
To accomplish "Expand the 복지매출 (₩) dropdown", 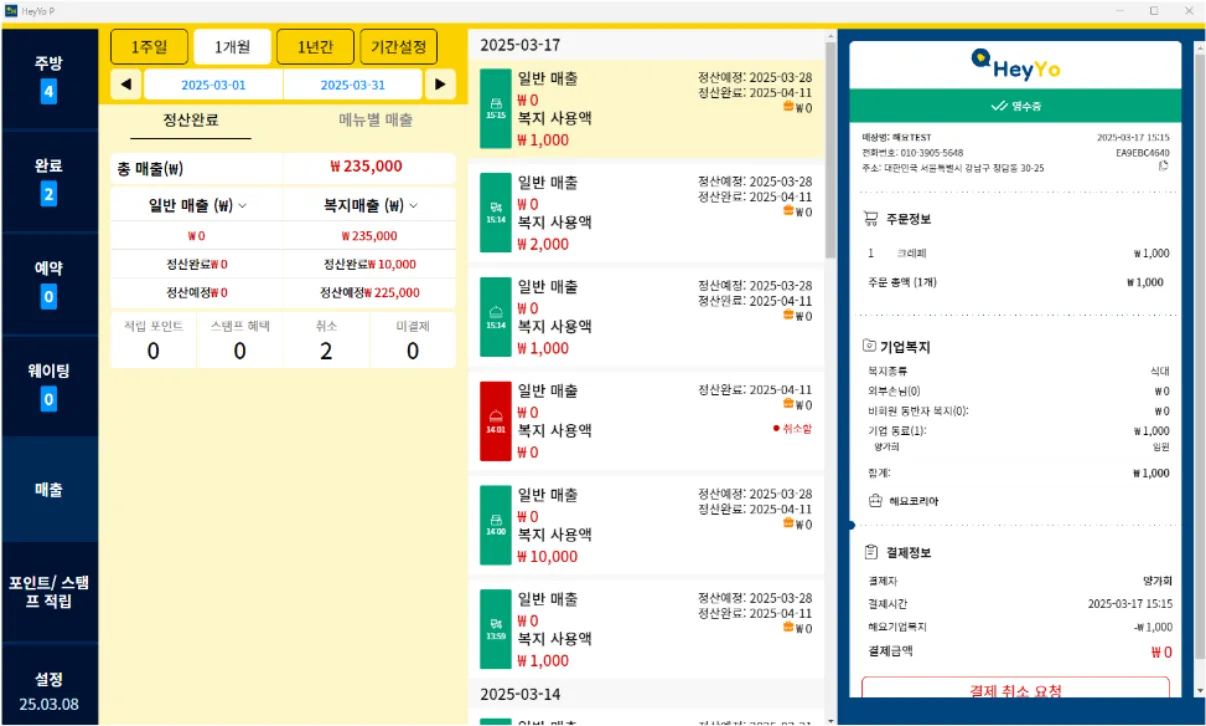I will point(370,205).
